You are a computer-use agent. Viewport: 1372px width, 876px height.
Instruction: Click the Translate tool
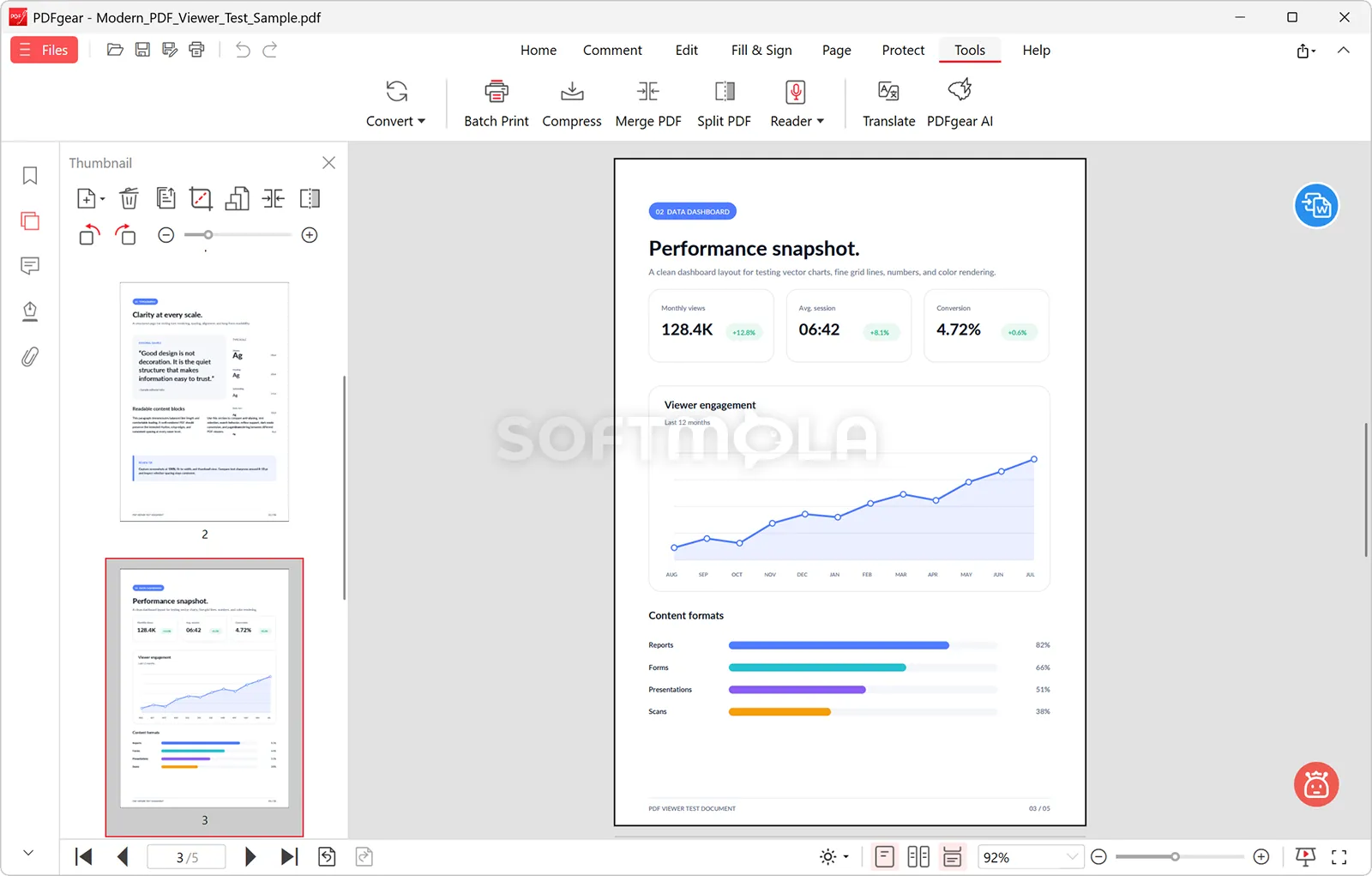[x=888, y=103]
